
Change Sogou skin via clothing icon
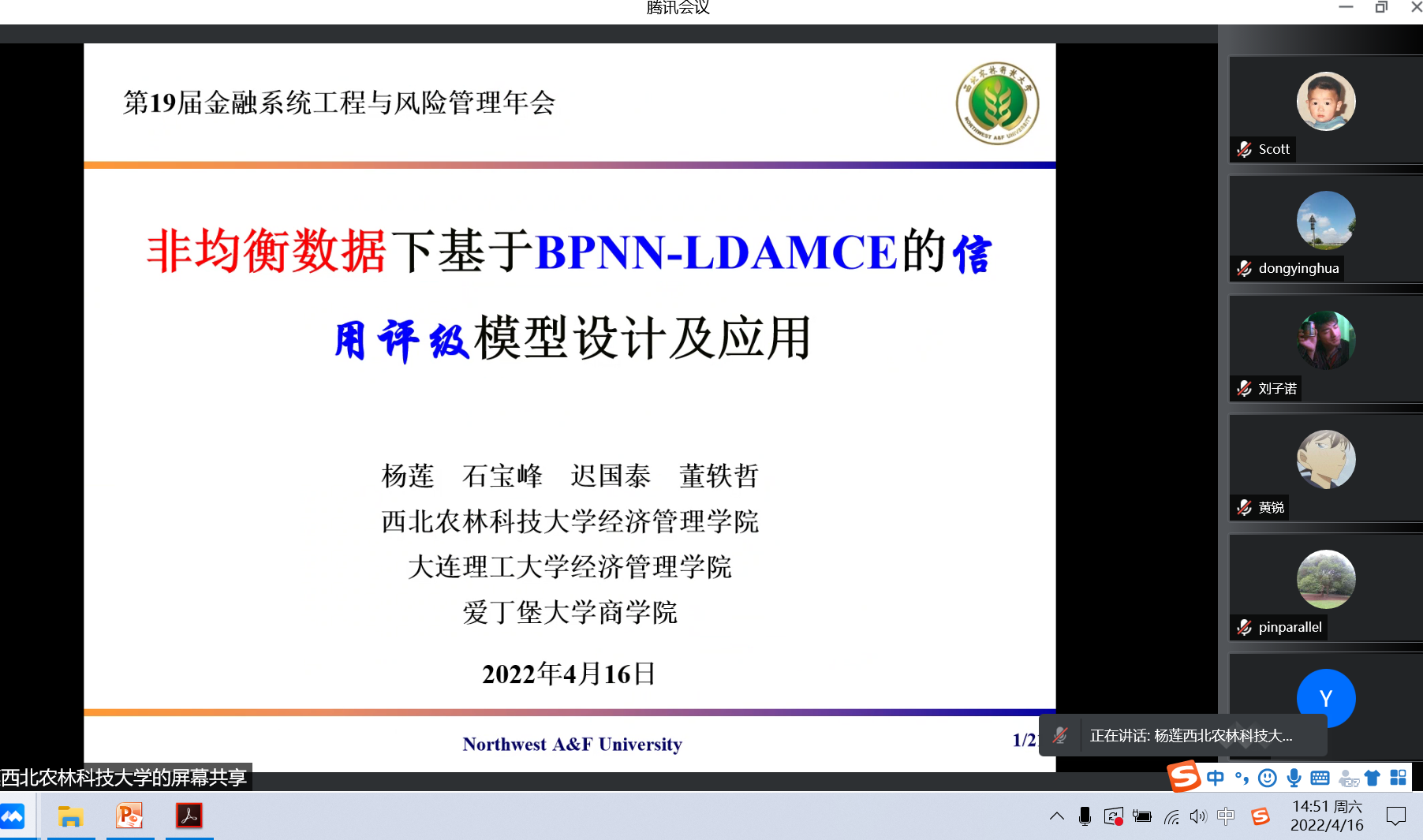[x=1373, y=778]
